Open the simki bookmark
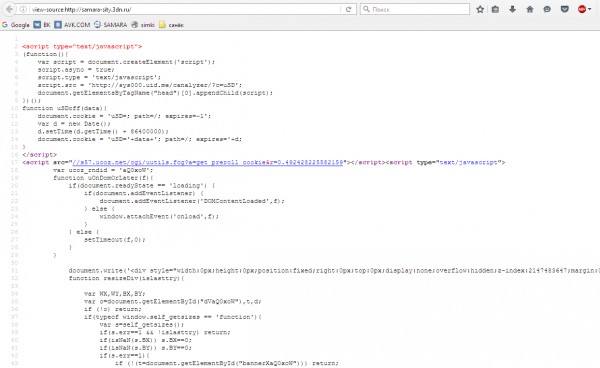 click(143, 25)
